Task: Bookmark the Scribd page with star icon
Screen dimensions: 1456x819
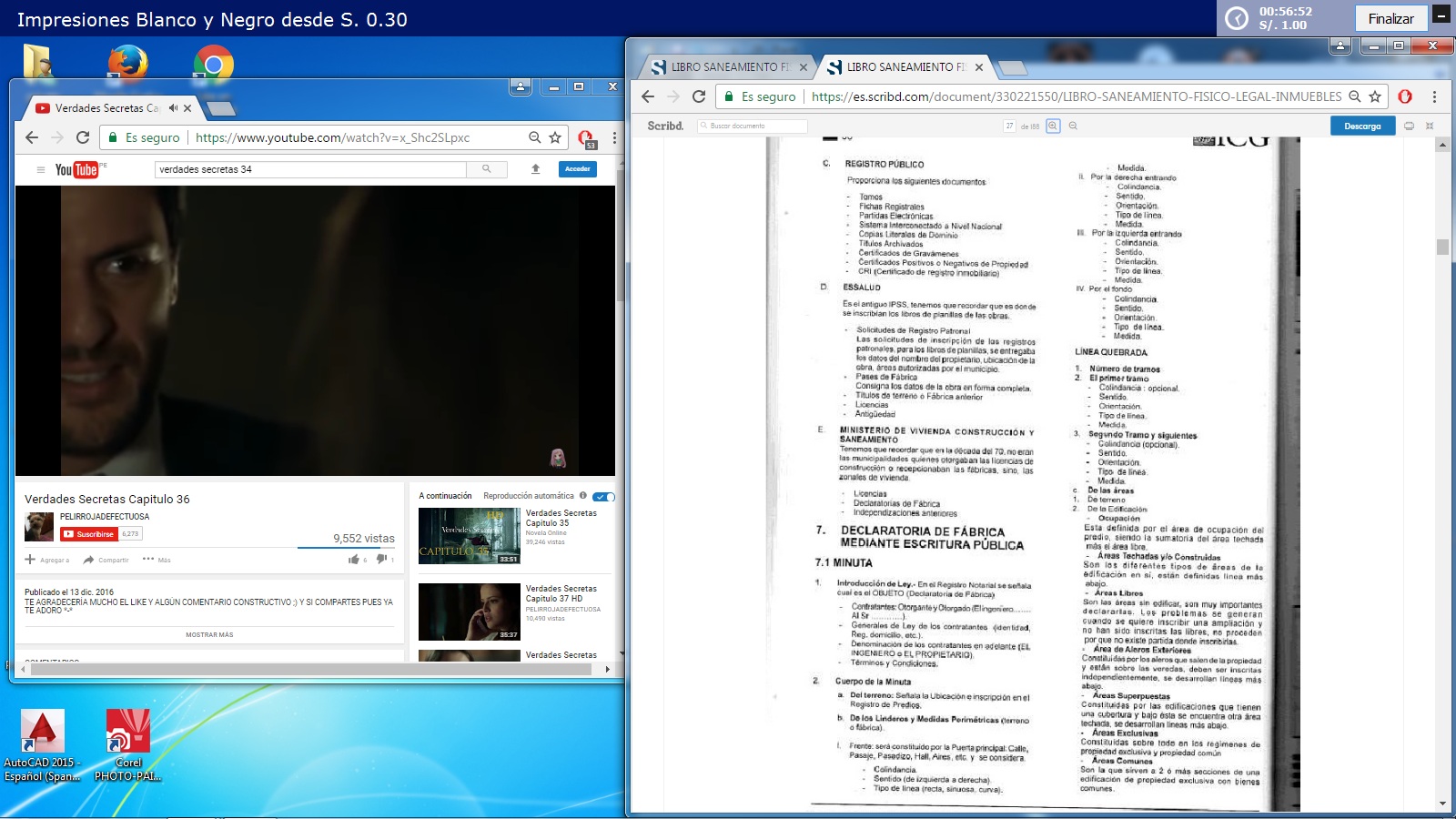Action: point(1375,96)
